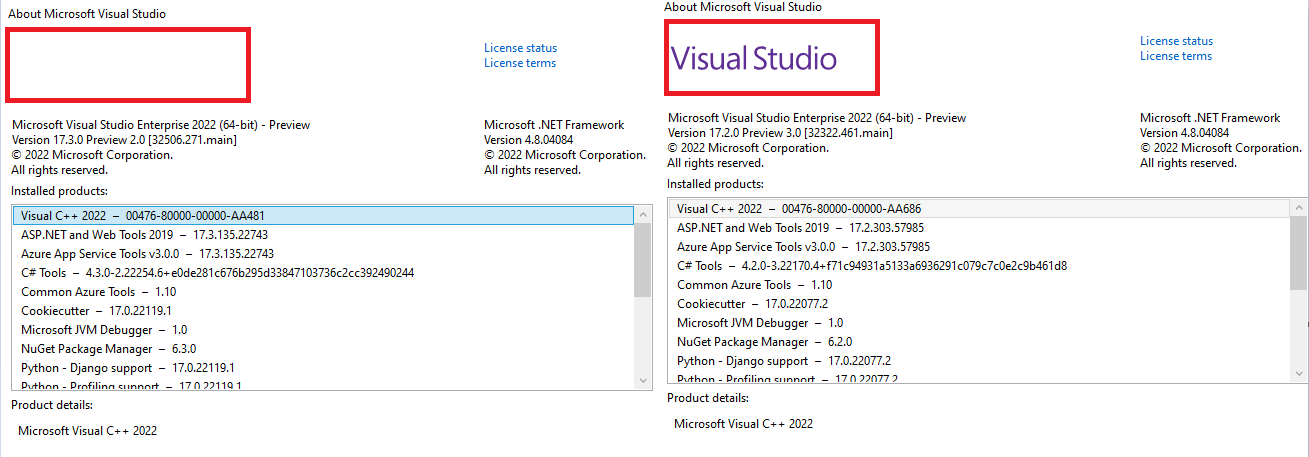This screenshot has height=457, width=1309.
Task: Click Installed products label in 17.3.0 dialog
Action: 60,191
